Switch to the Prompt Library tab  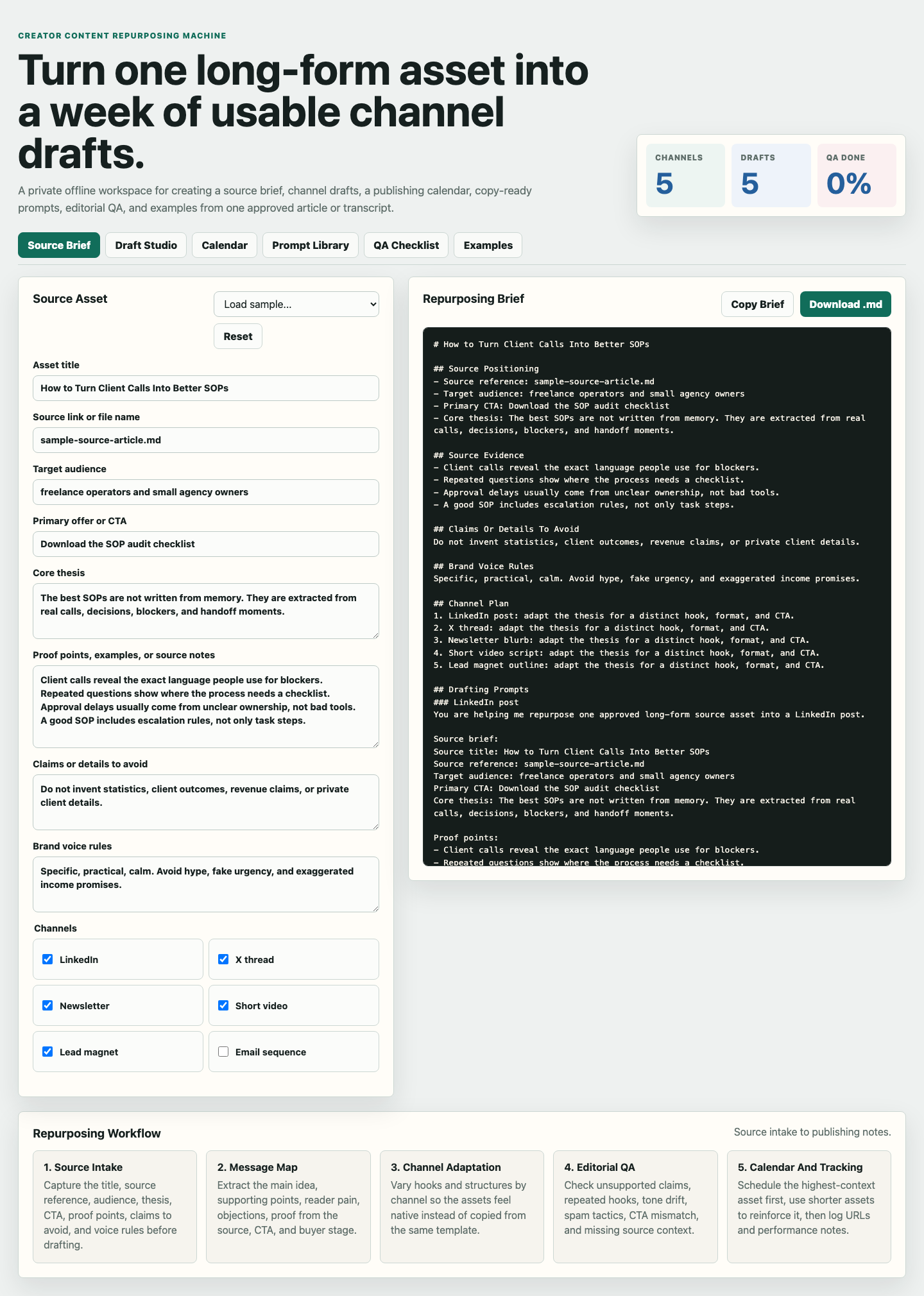[x=311, y=245]
